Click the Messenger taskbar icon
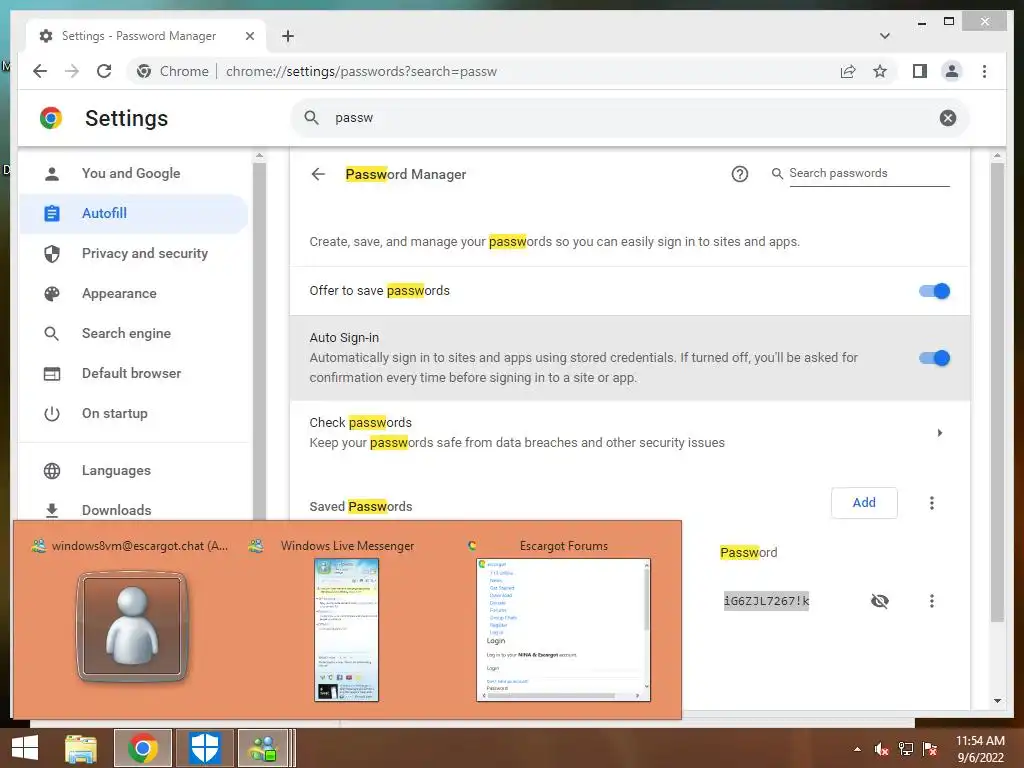This screenshot has height=768, width=1024. (264, 748)
